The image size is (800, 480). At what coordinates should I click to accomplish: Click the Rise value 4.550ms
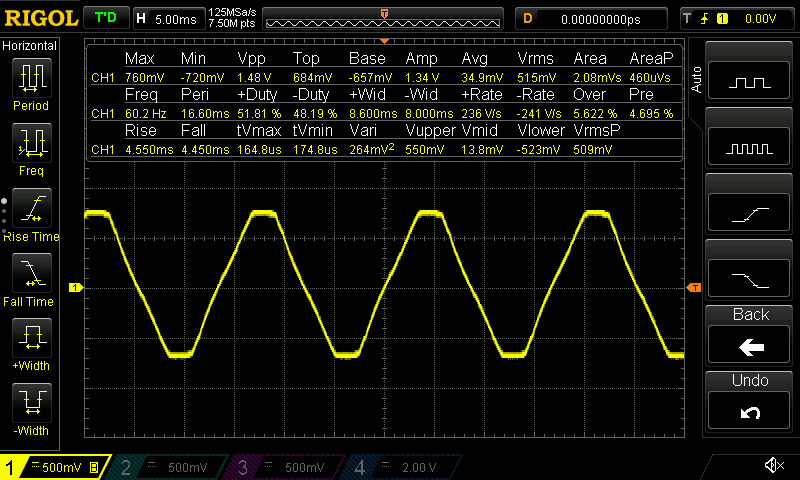(149, 150)
